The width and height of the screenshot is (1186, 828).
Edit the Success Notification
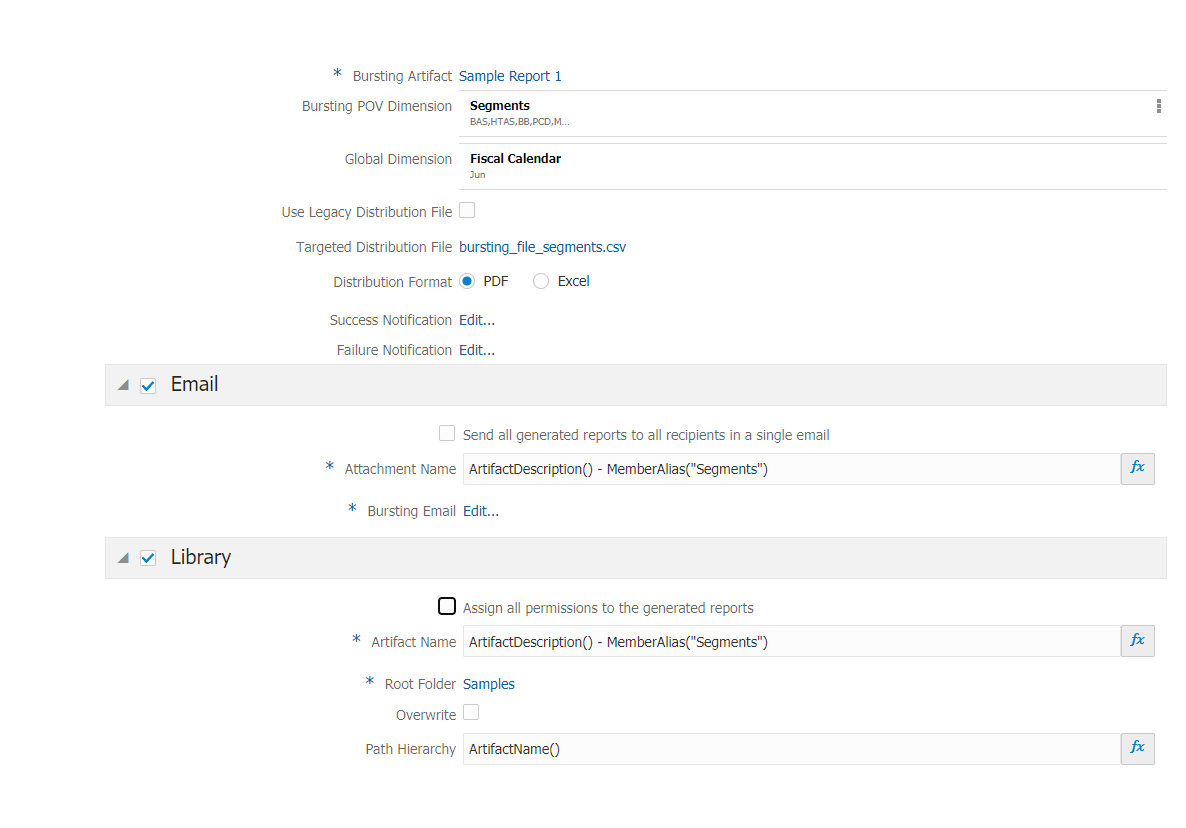click(477, 320)
